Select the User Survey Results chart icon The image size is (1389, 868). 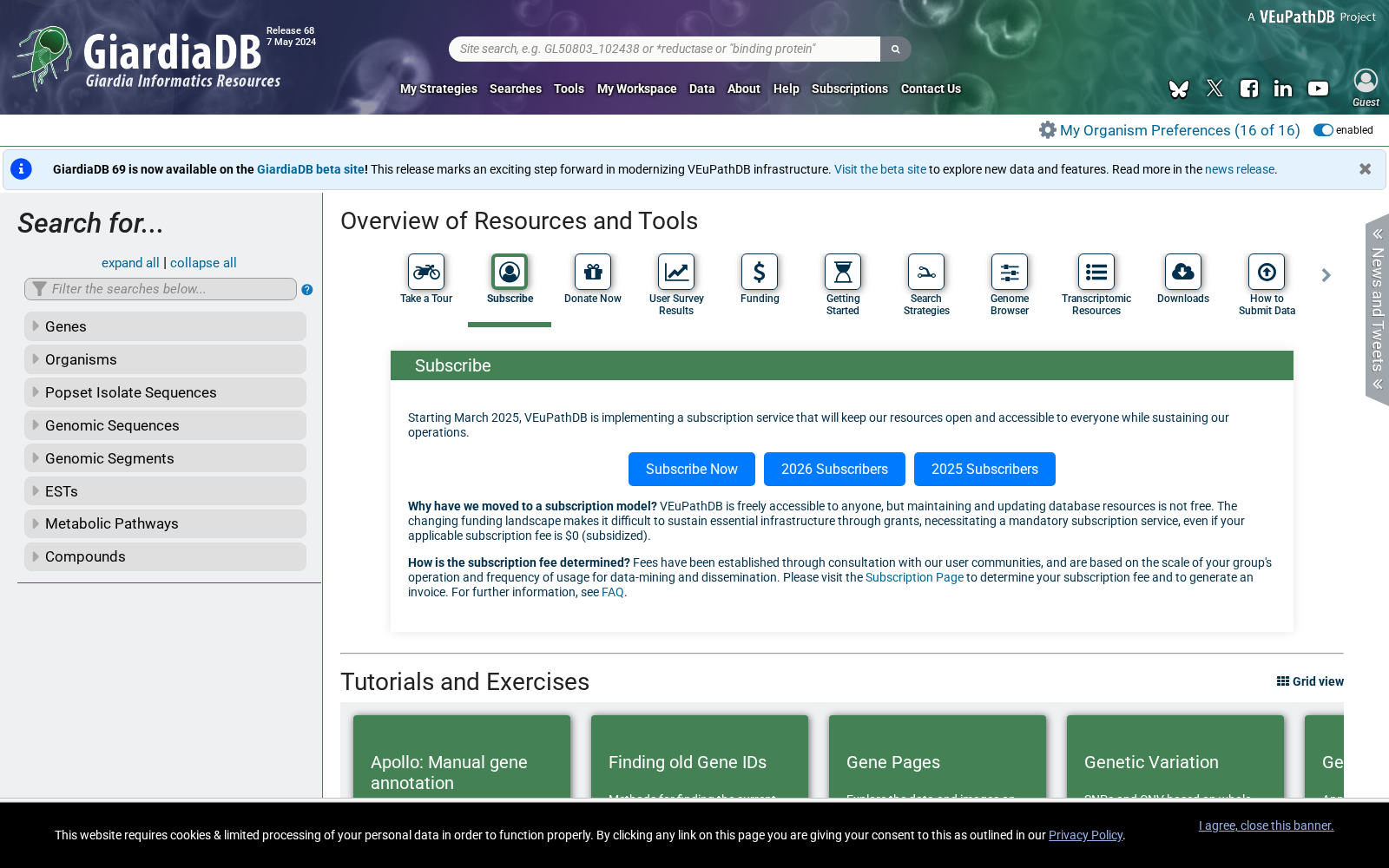676,272
